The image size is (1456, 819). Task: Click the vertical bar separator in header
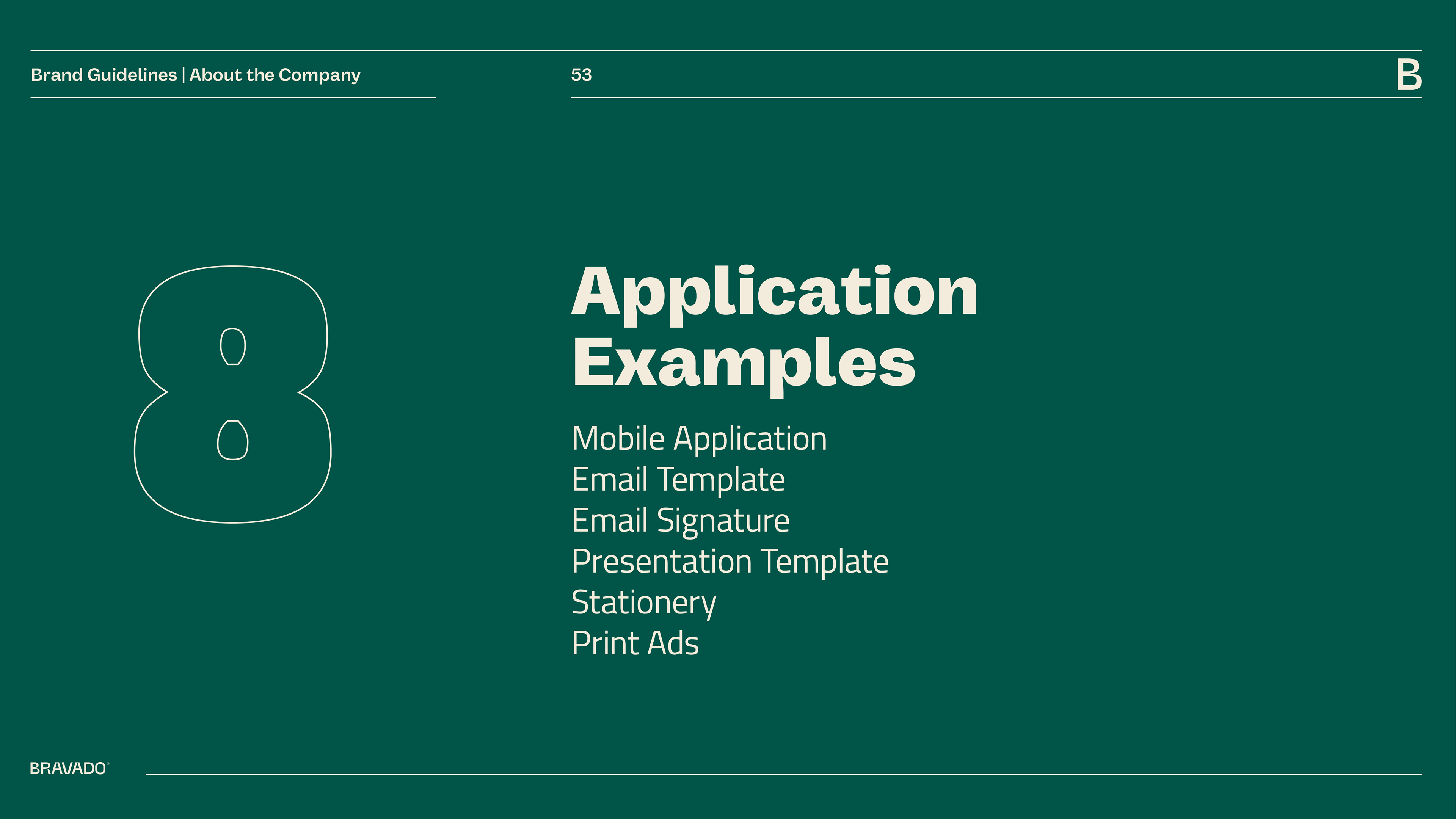[183, 75]
